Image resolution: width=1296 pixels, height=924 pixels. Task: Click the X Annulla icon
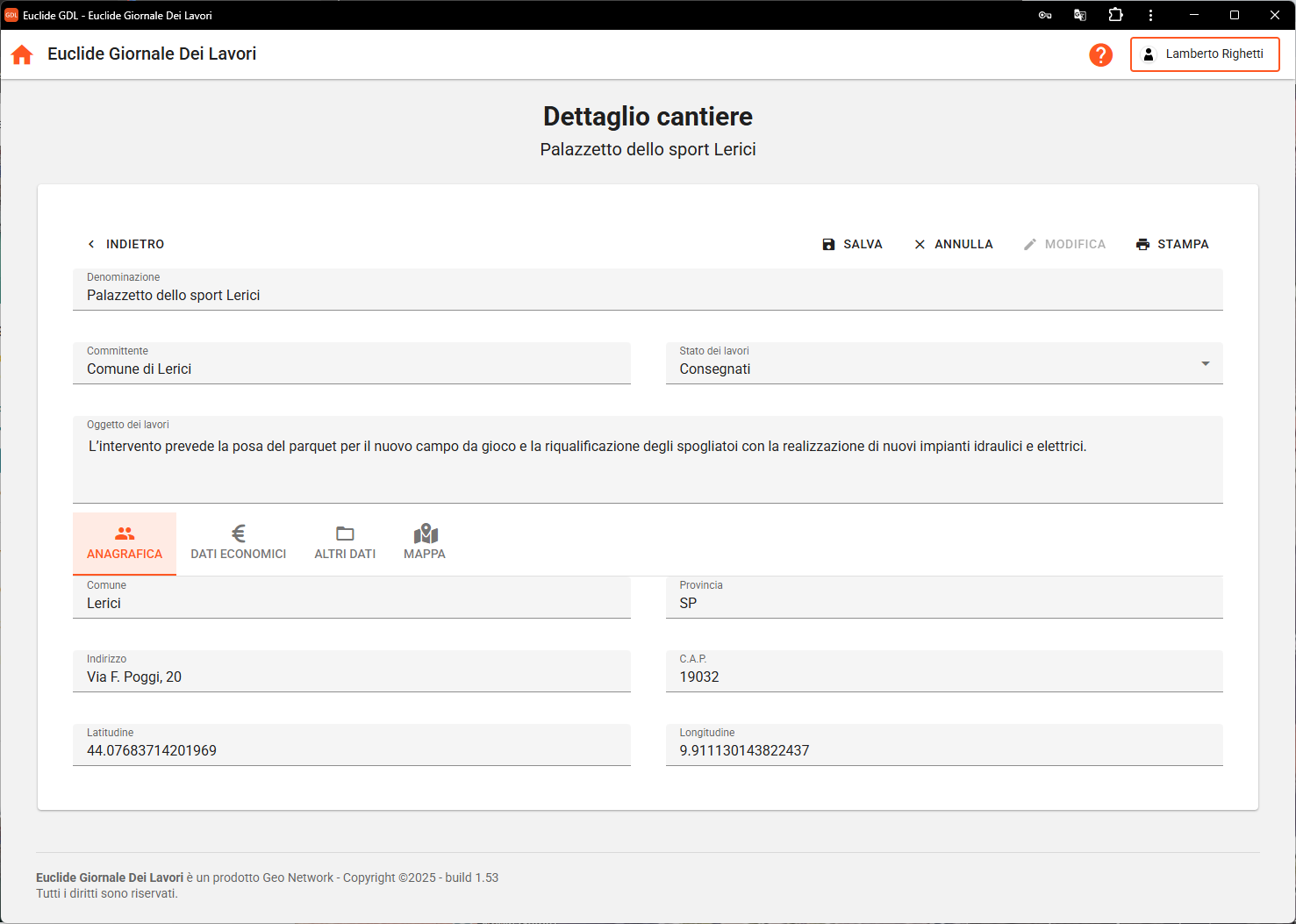point(920,244)
